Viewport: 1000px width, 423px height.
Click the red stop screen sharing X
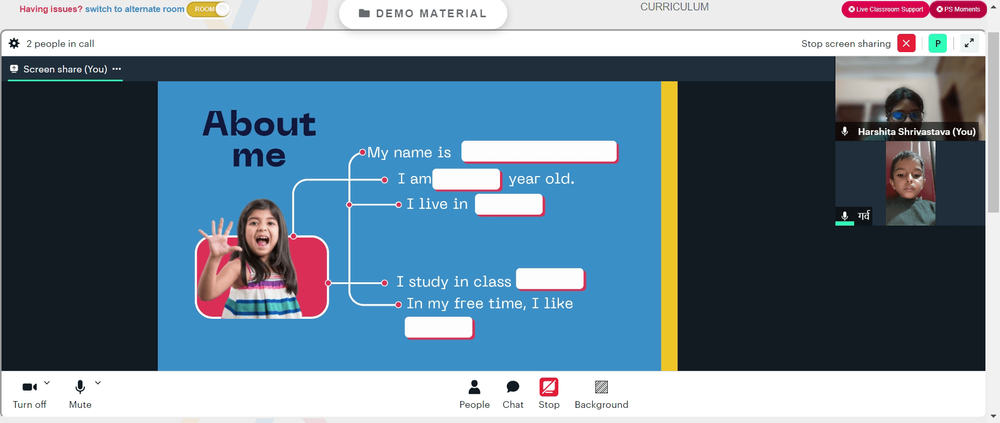pos(906,43)
